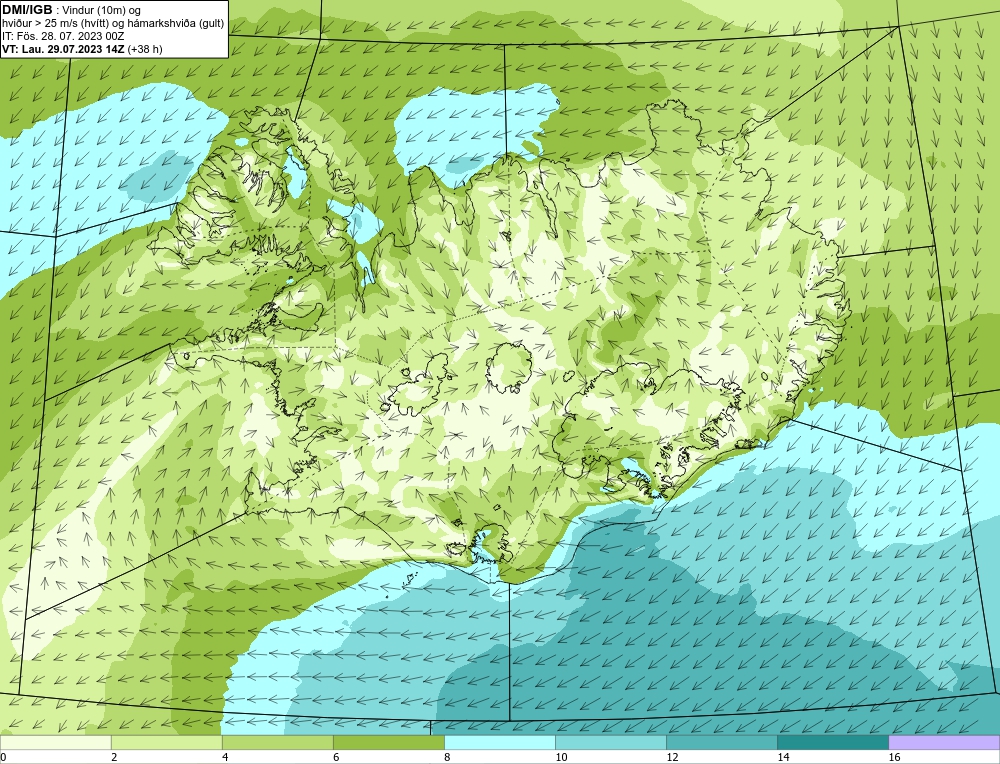The height and width of the screenshot is (764, 1000).
Task: Click the legend label '16'
Action: tap(894, 757)
